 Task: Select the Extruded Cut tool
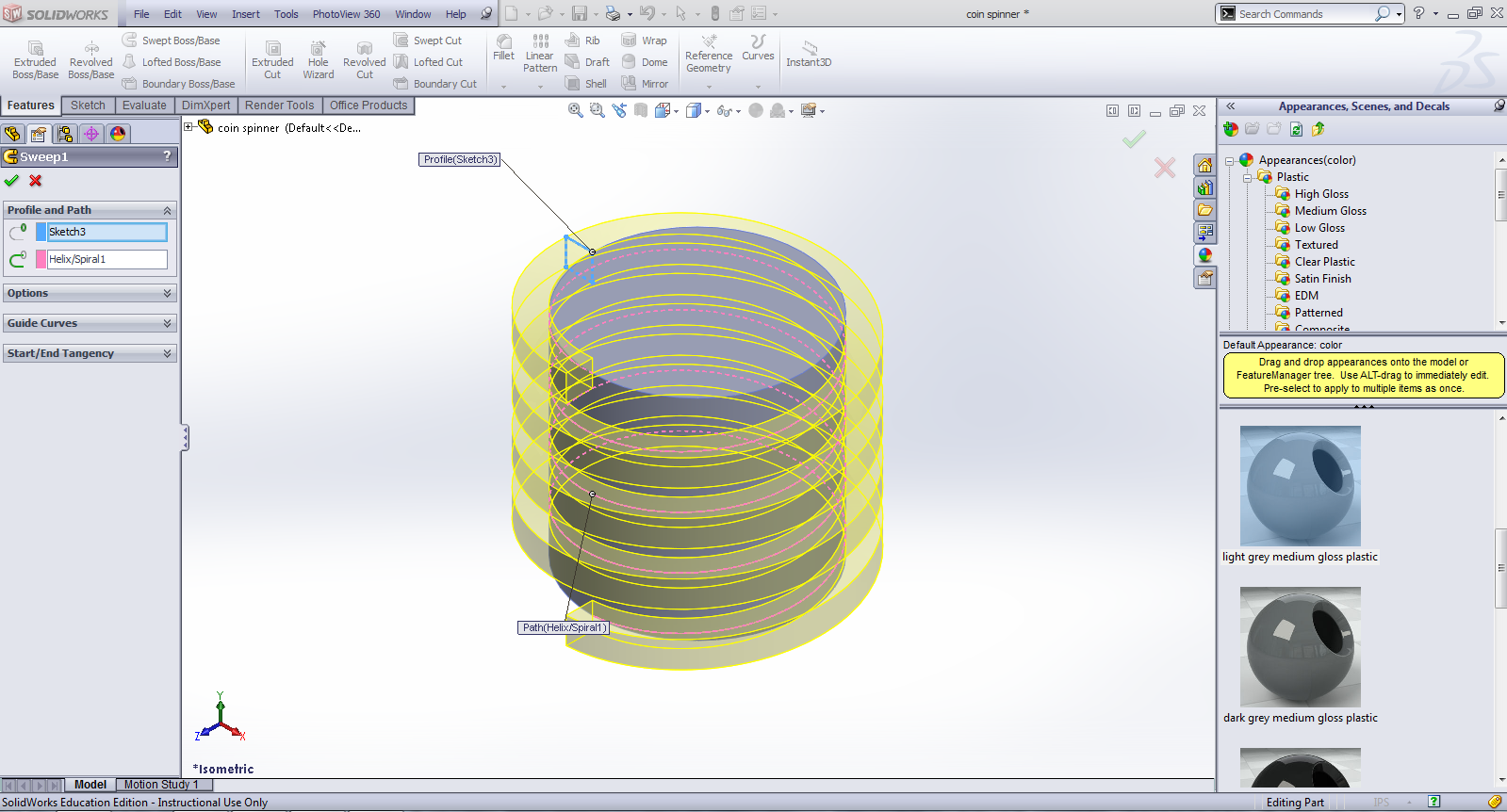pyautogui.click(x=272, y=59)
